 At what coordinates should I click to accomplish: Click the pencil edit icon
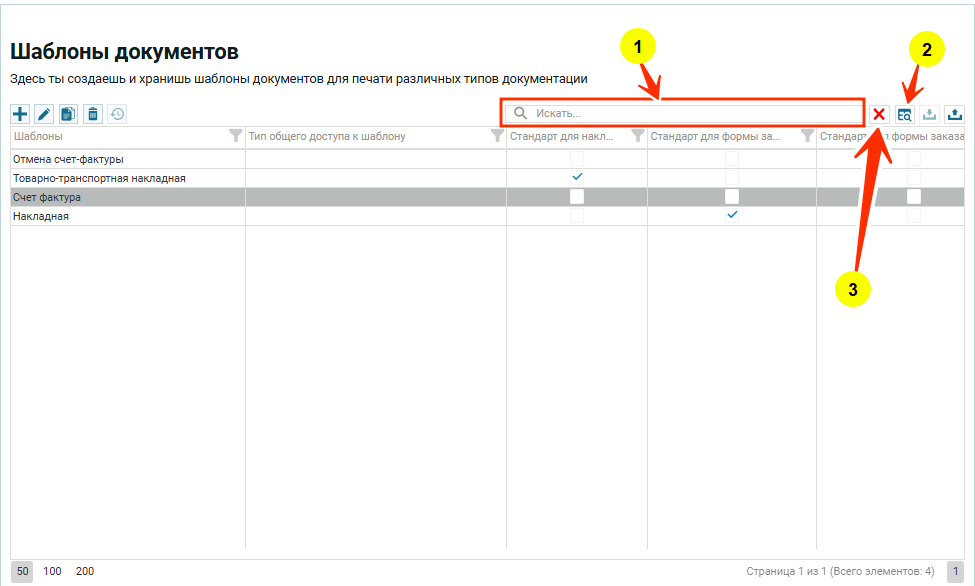44,114
